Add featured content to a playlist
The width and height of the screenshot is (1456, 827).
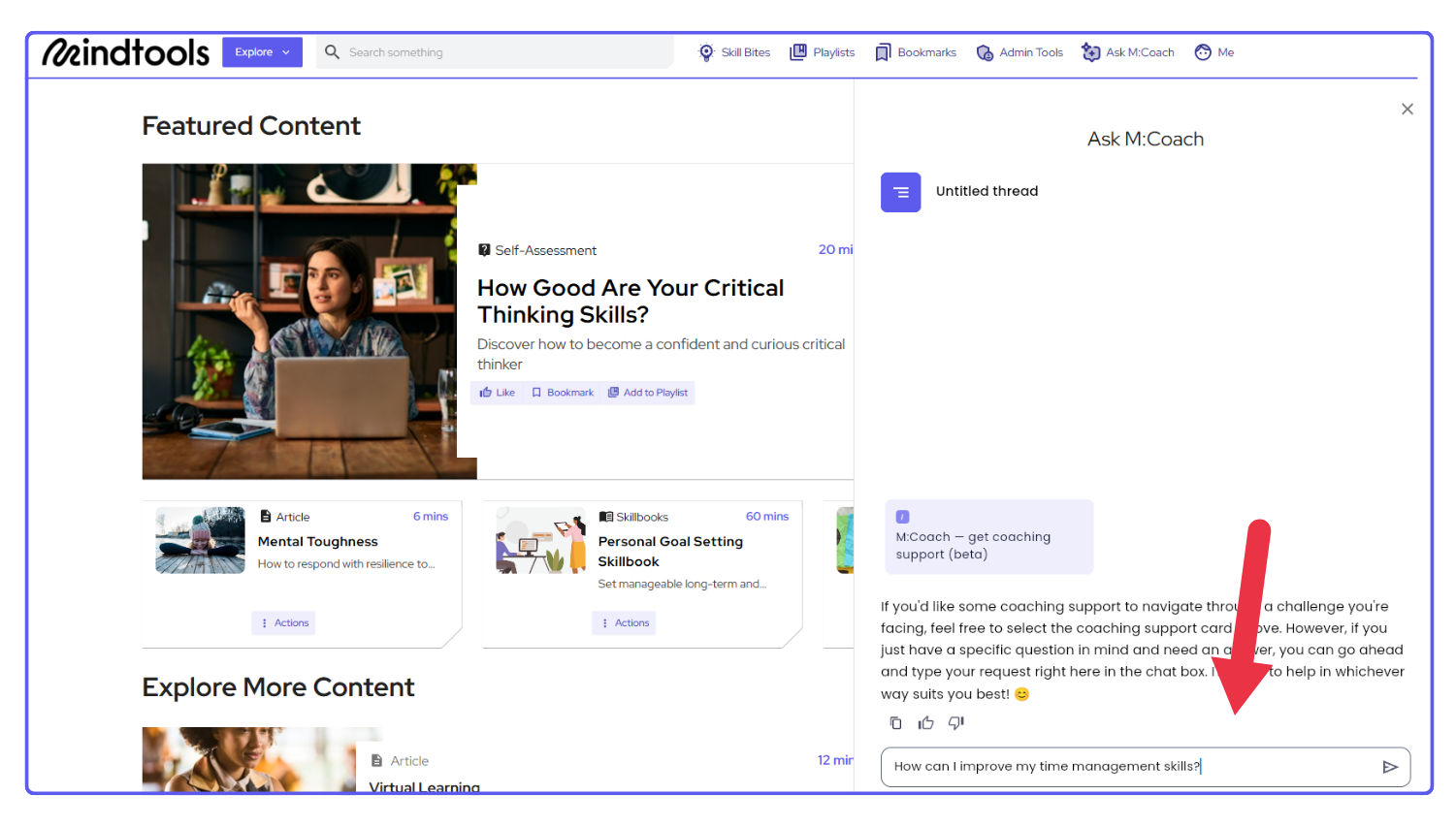(x=648, y=393)
